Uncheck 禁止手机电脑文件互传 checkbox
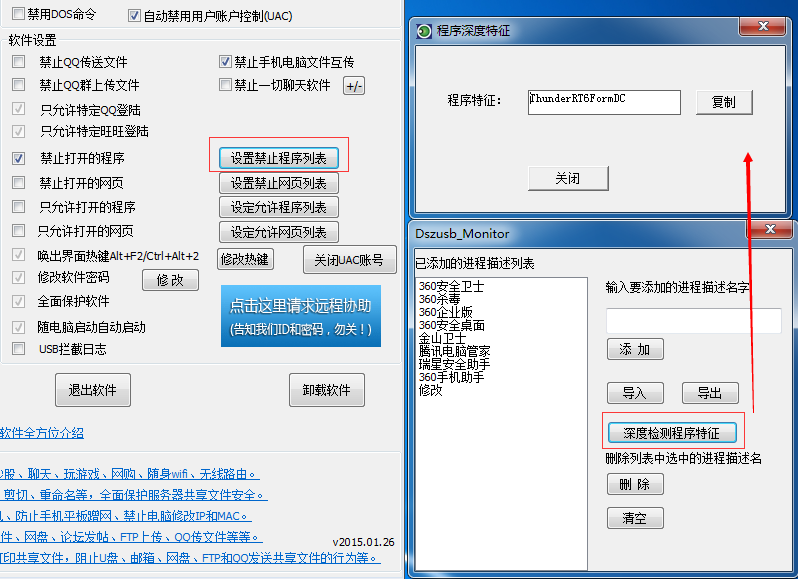 coord(225,62)
